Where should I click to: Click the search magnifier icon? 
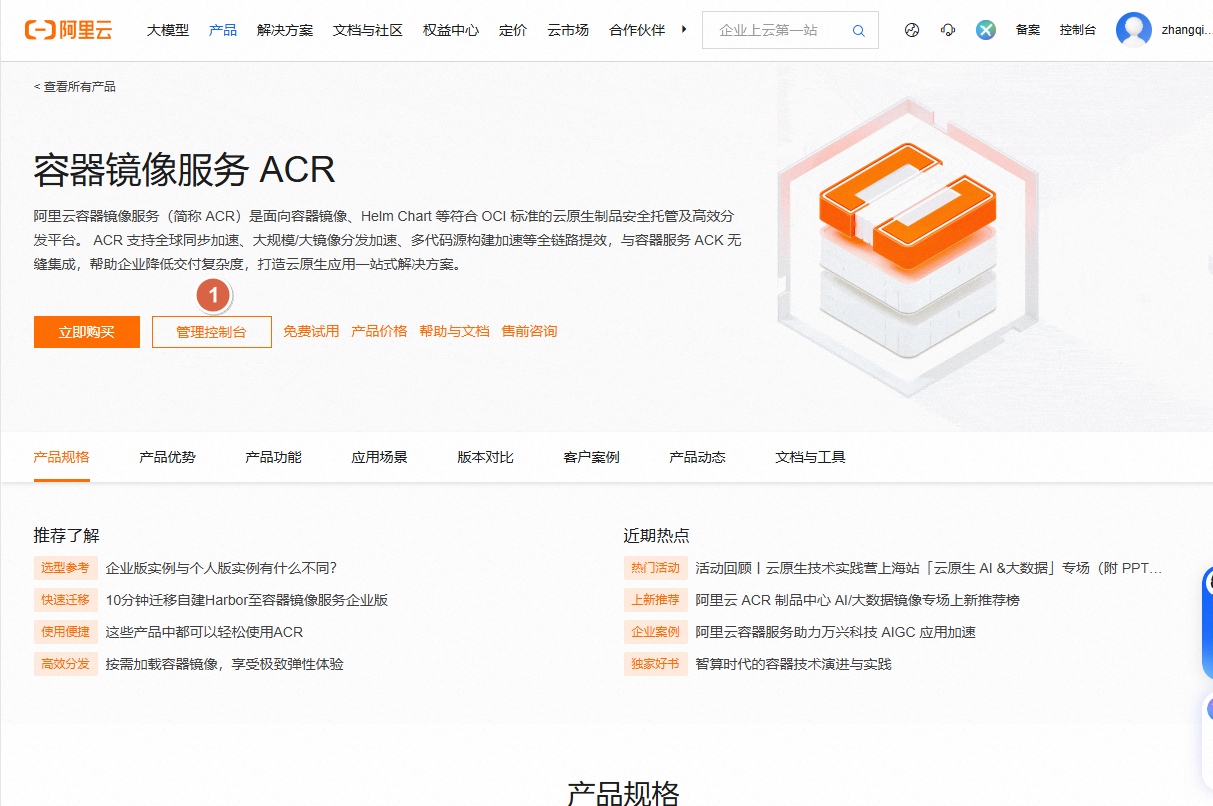point(858,31)
